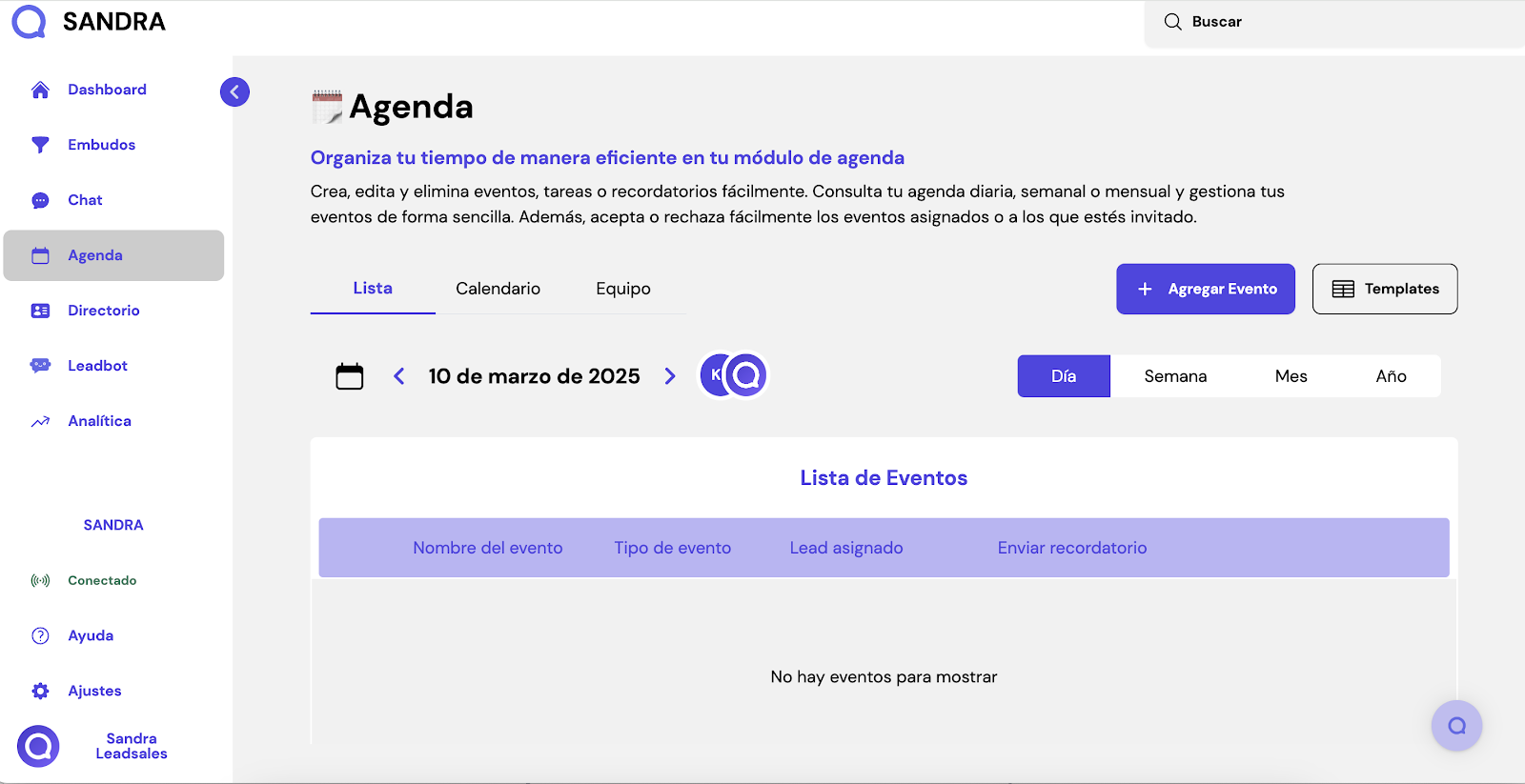Screen dimensions: 1525x784
Task: Open the Chat bubble icon
Action: [40, 200]
